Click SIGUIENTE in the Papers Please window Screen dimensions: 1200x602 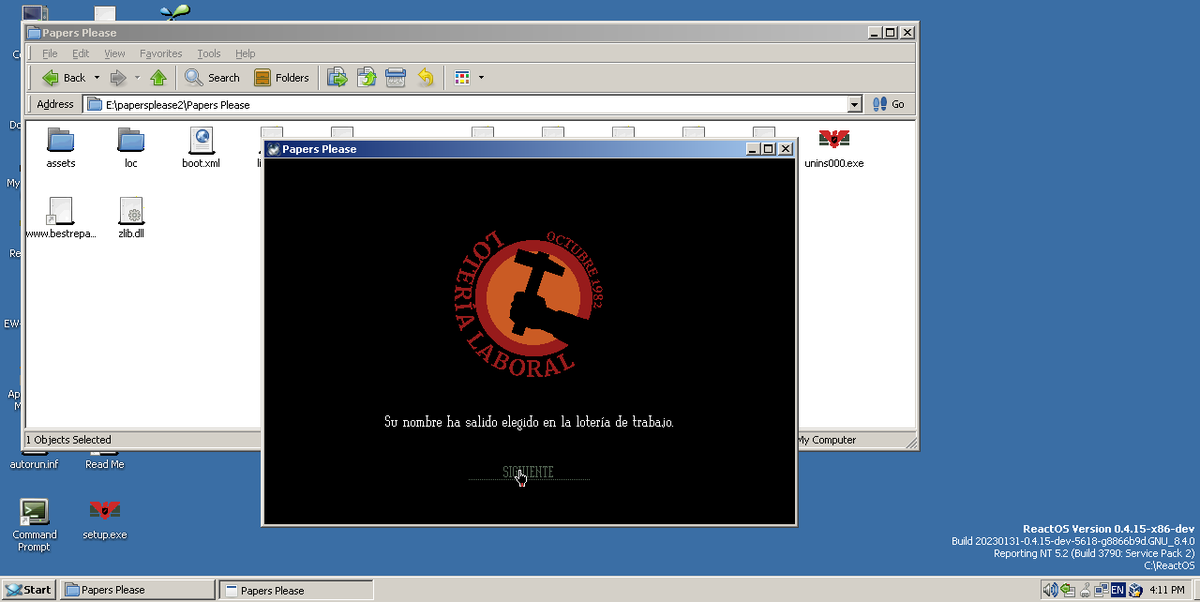click(x=528, y=471)
